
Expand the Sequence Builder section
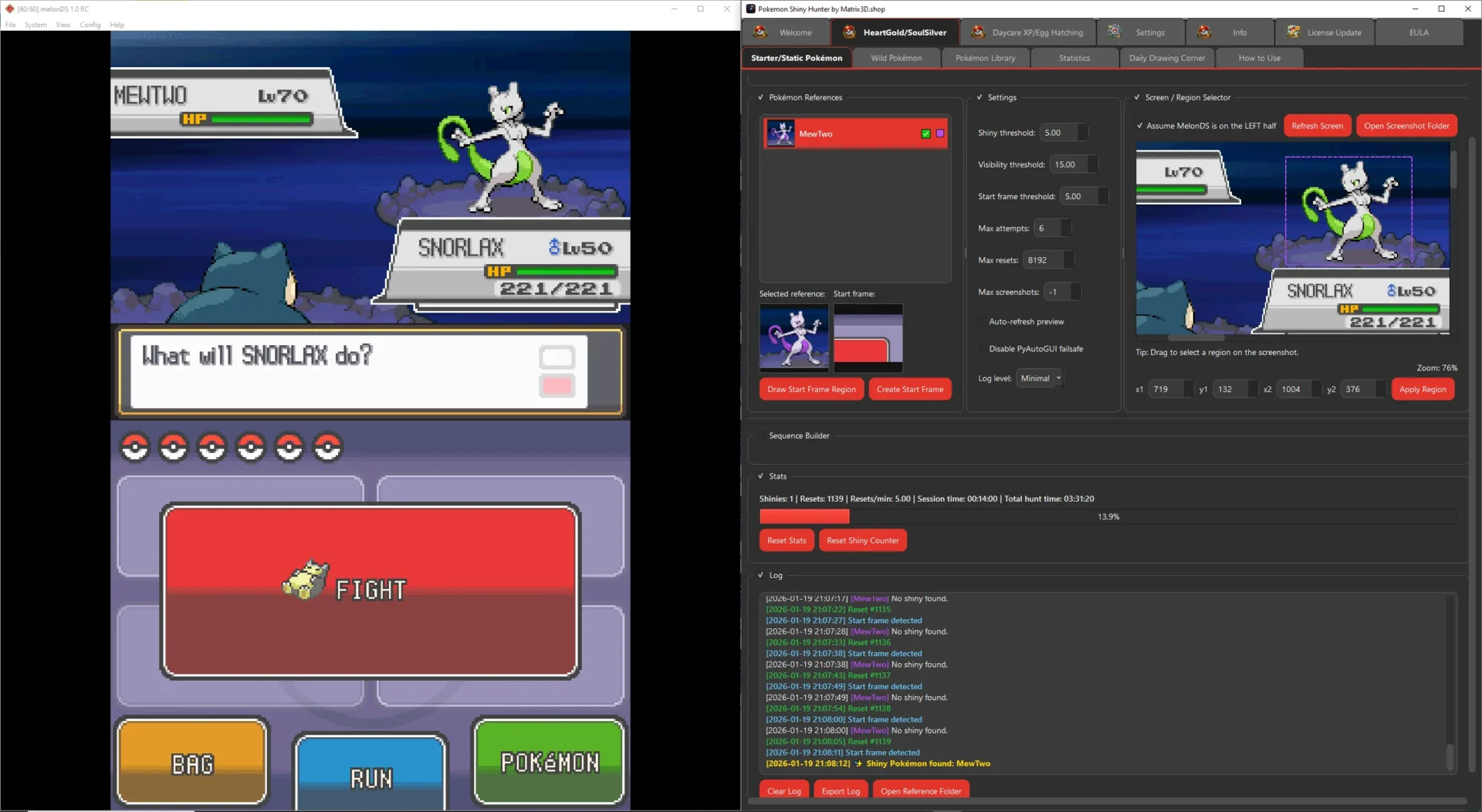(760, 436)
